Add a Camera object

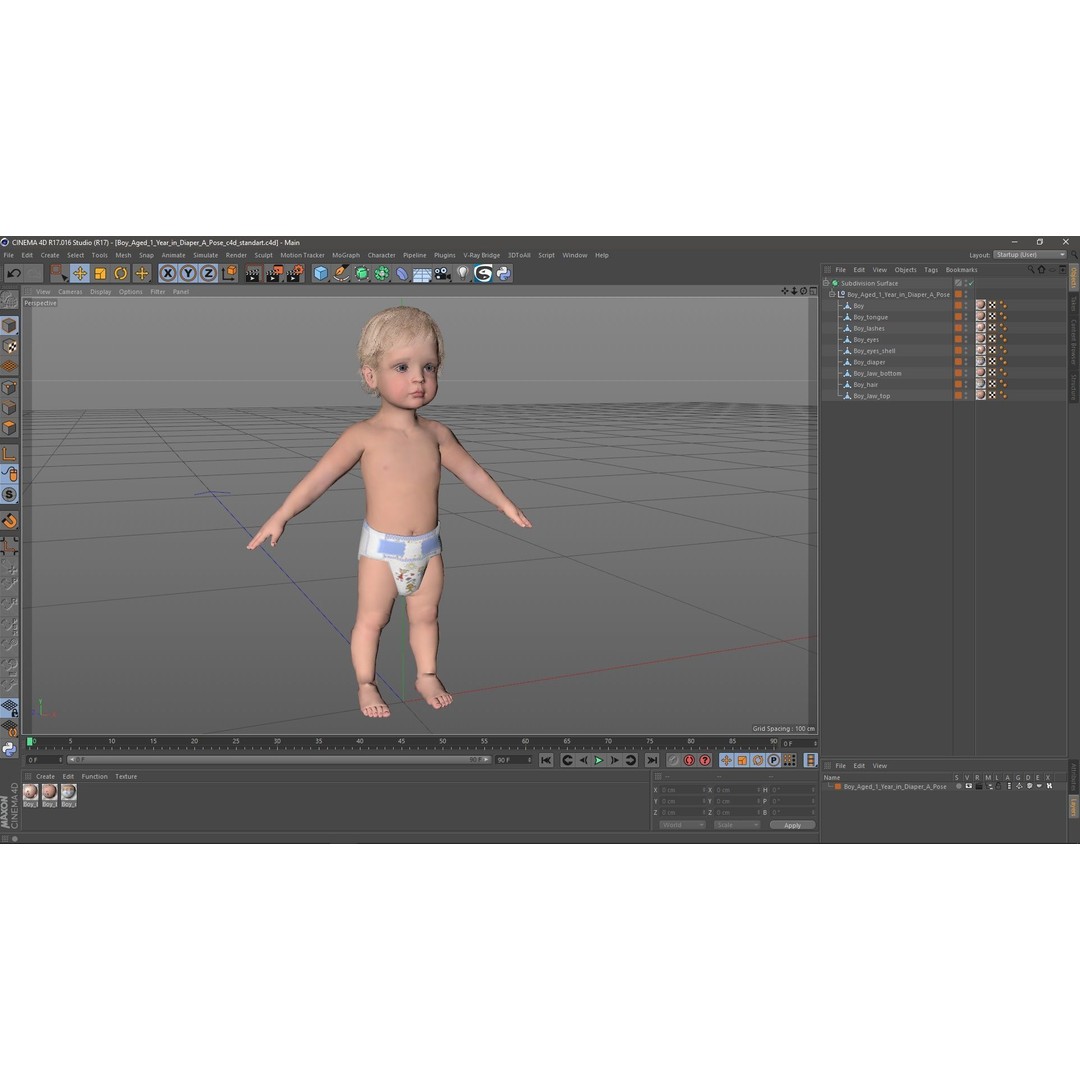pos(442,274)
